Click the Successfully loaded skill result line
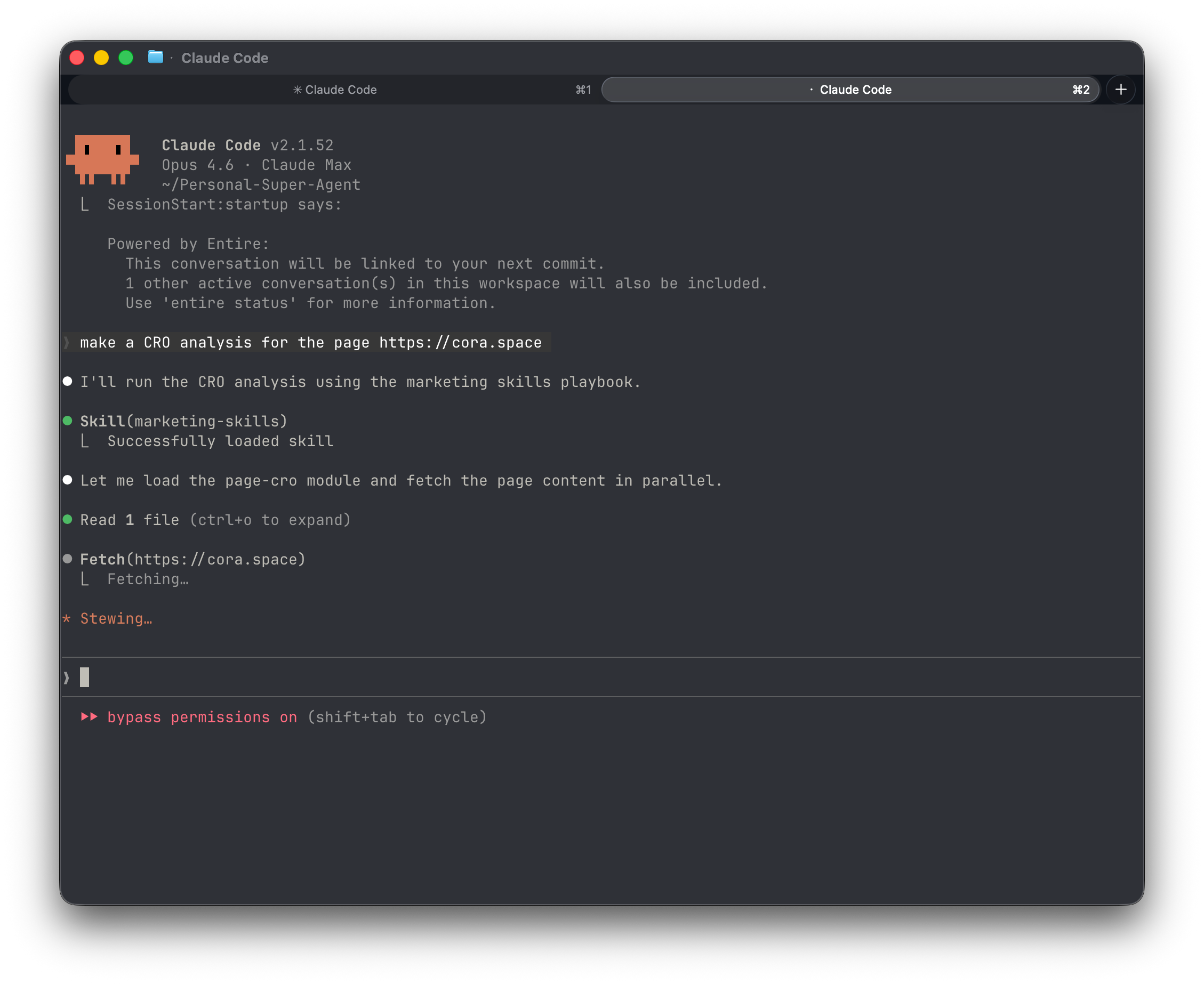This screenshot has height=984, width=1204. [220, 441]
